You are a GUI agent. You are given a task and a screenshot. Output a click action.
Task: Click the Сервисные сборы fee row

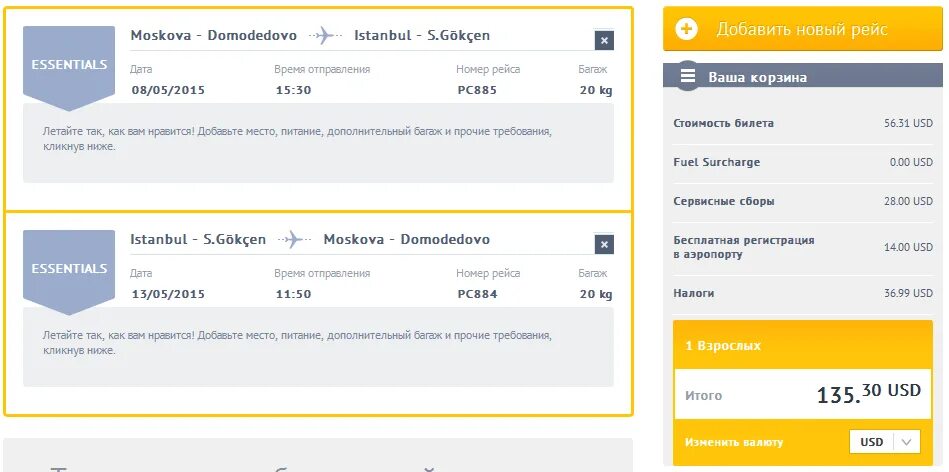tap(803, 201)
